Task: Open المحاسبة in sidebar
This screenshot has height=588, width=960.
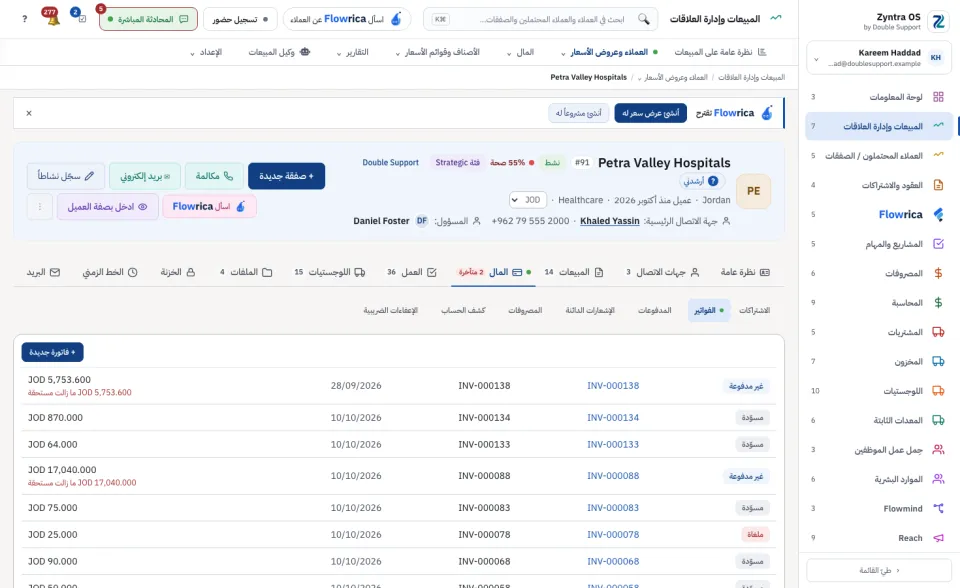Action: (879, 303)
